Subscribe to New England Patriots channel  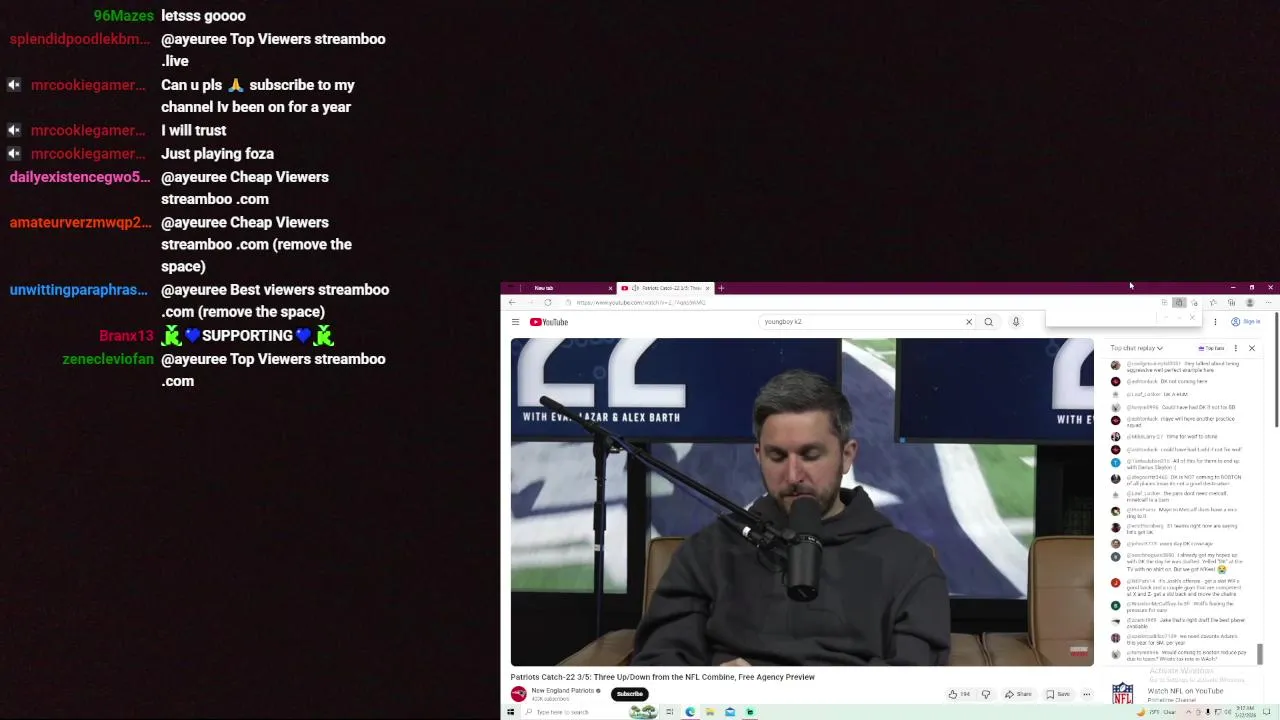click(629, 694)
